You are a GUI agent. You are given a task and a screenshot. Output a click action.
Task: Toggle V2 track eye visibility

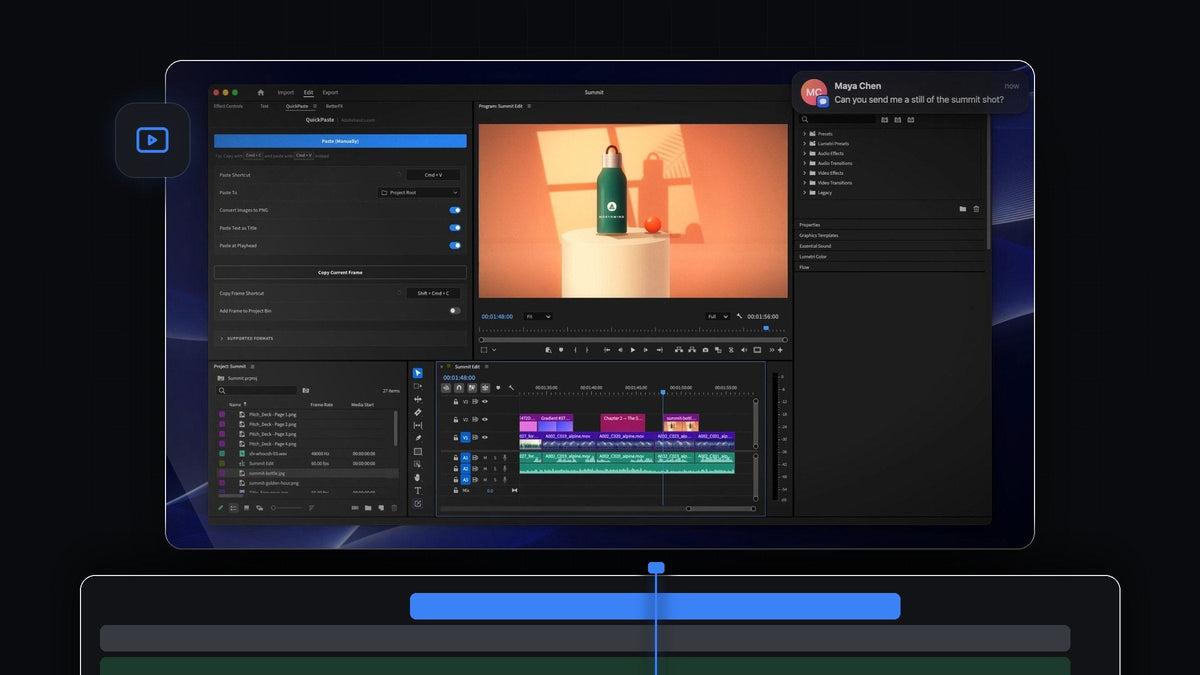point(485,419)
